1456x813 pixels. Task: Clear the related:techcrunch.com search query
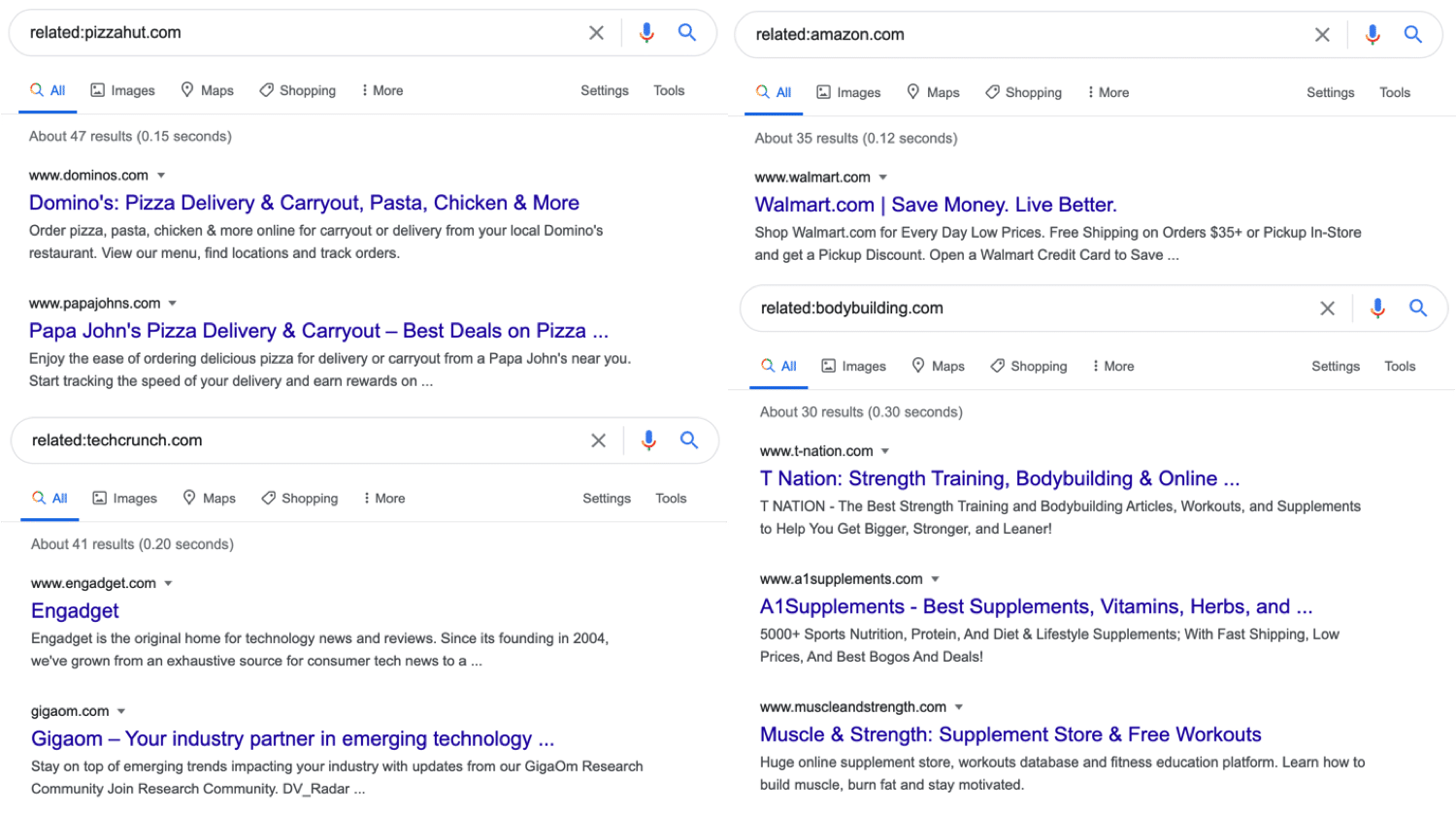[x=598, y=440]
